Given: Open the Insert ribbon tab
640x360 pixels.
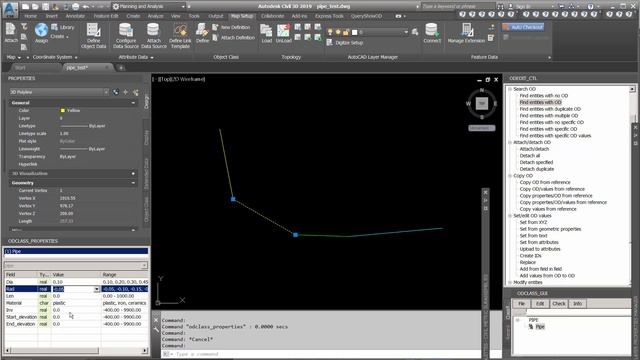Looking at the screenshot, I should tap(51, 16).
